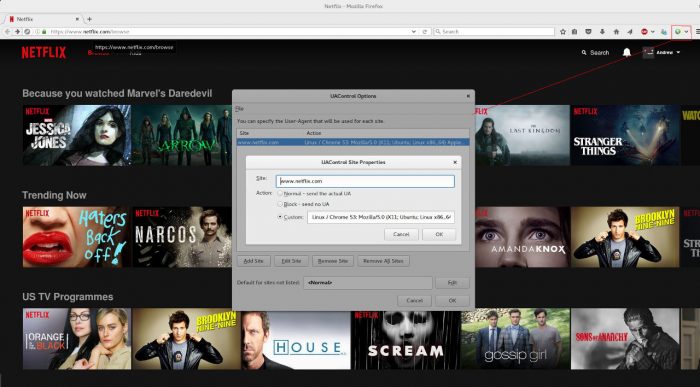The width and height of the screenshot is (700, 387).
Task: Click the green padlock in the URL bar
Action: coord(44,32)
